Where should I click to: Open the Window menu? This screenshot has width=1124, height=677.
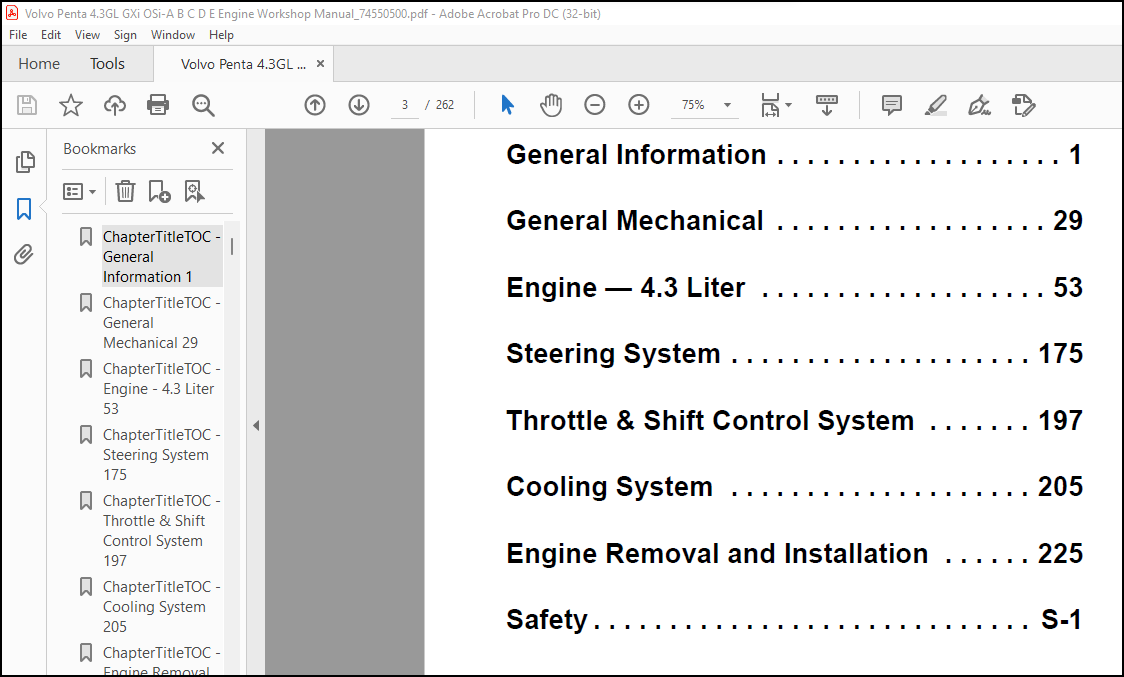[173, 34]
